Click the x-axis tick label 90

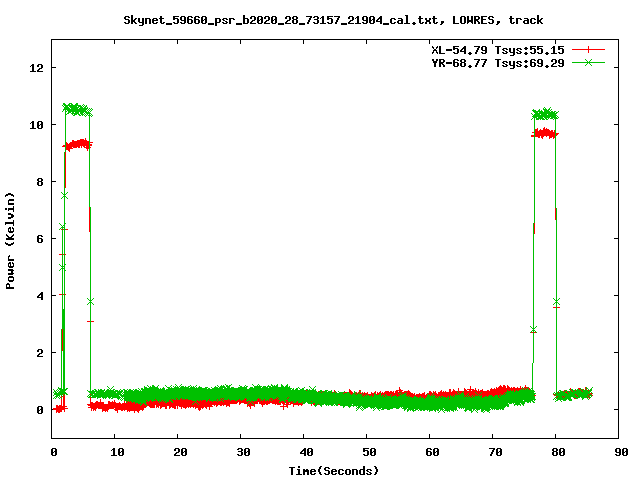click(621, 452)
